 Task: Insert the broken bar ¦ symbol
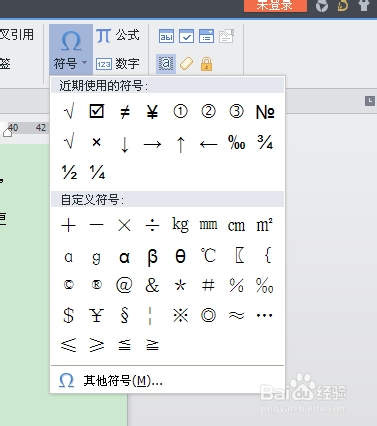(150, 315)
